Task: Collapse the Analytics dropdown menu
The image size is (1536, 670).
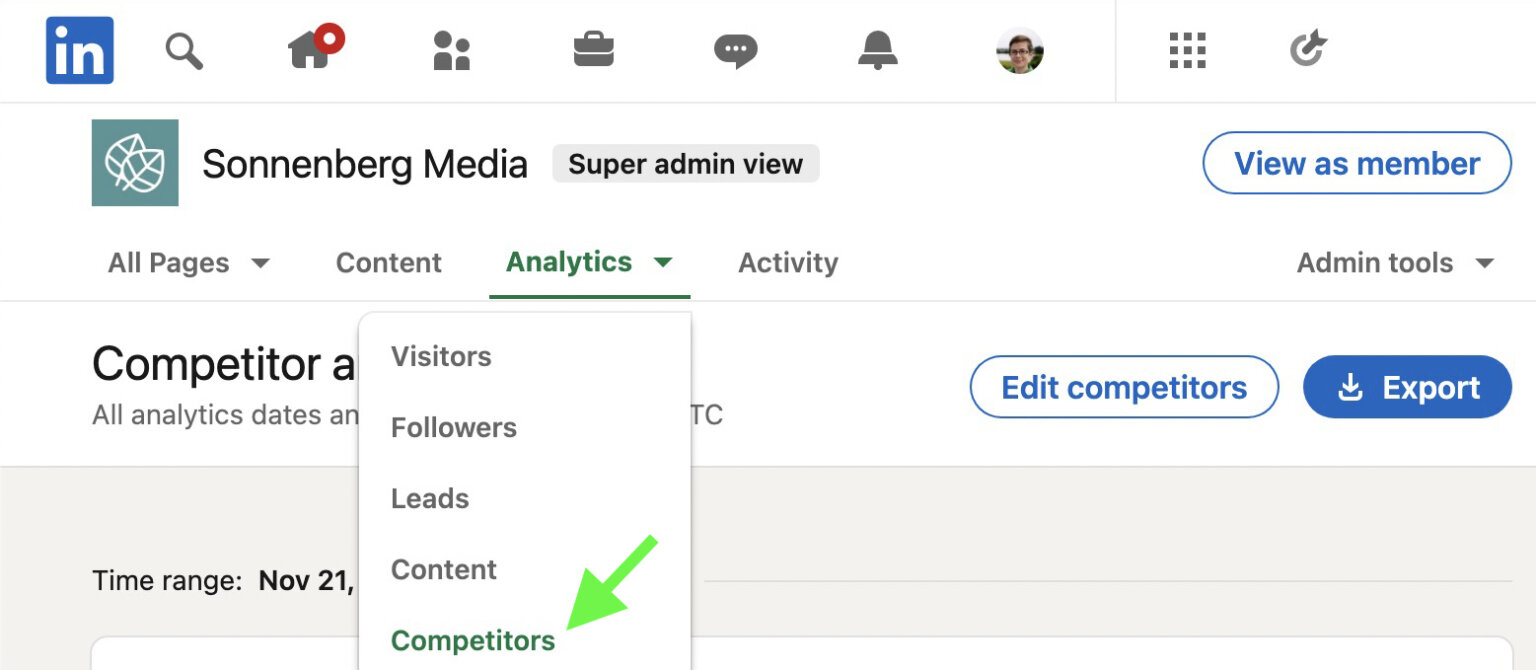Action: tap(588, 262)
